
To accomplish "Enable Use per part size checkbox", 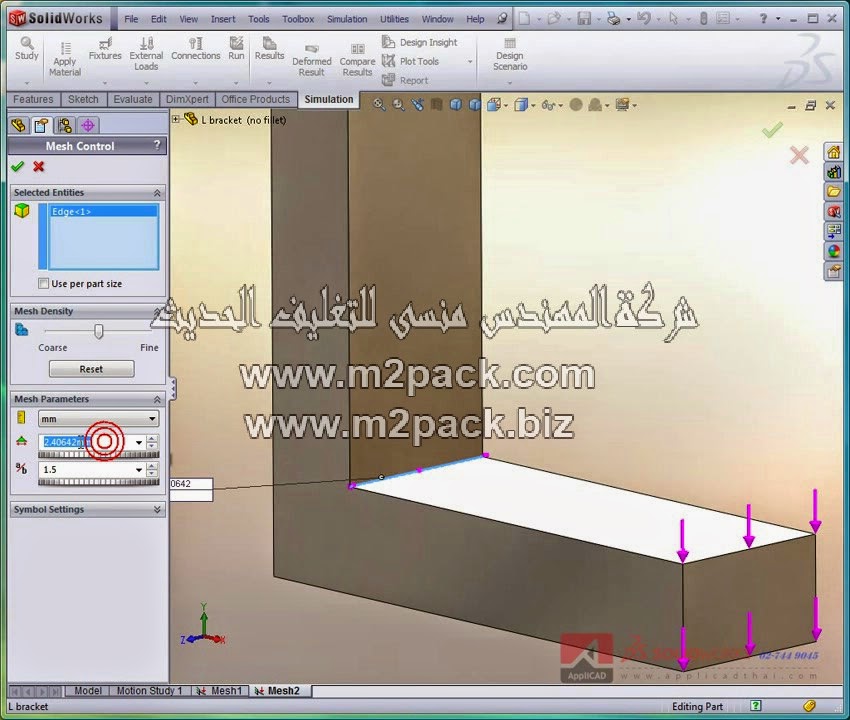I will (43, 284).
